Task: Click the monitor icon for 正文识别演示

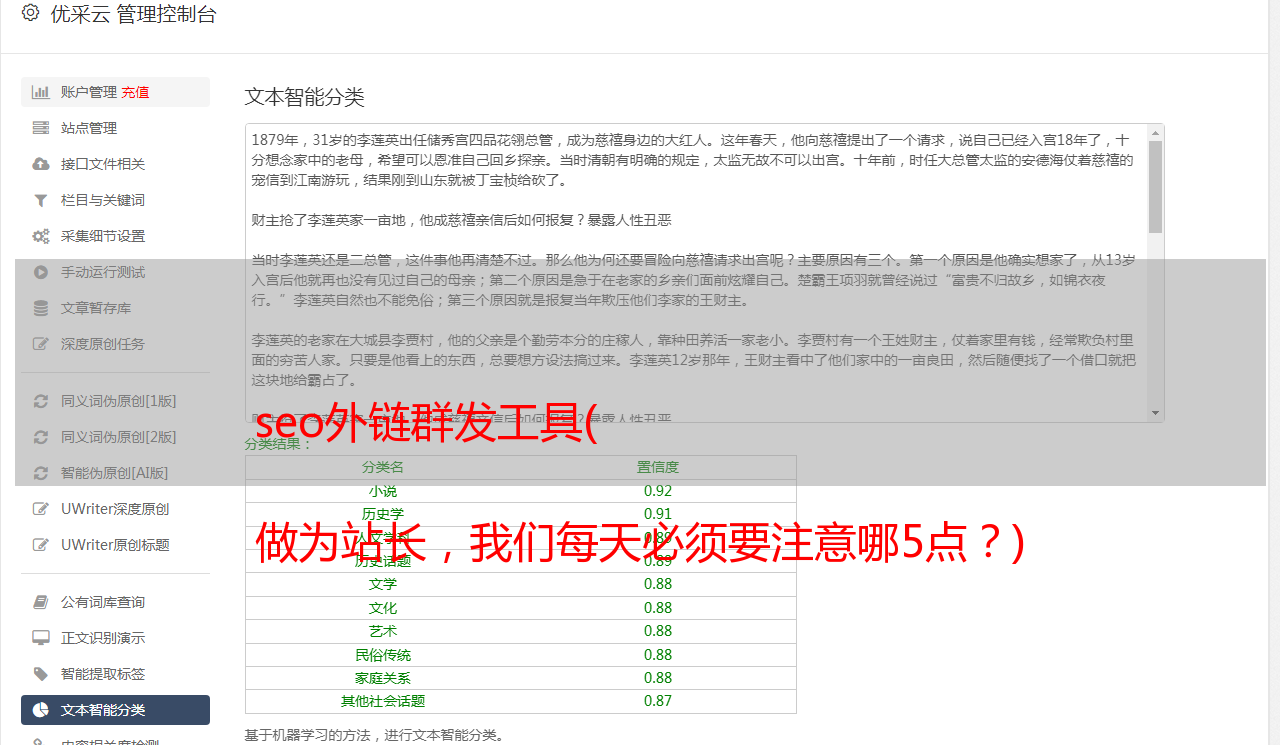Action: [41, 638]
